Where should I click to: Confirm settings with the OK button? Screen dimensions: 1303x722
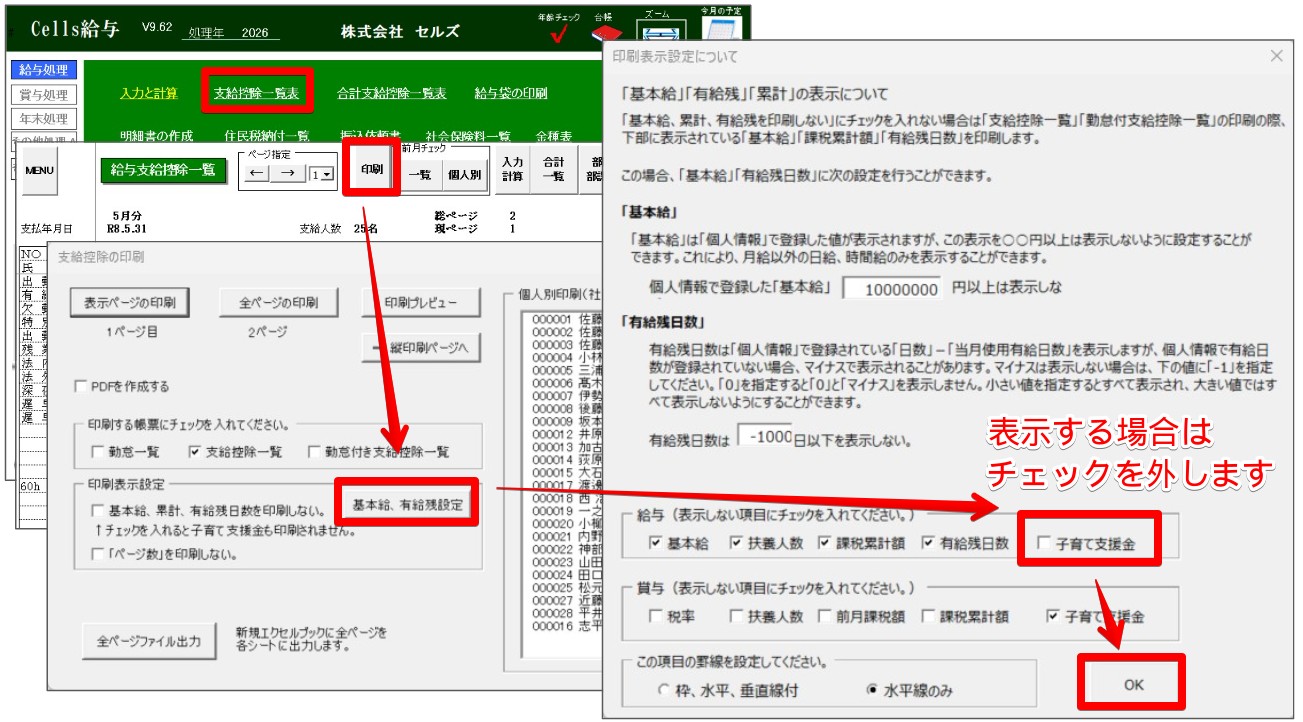[x=1130, y=682]
